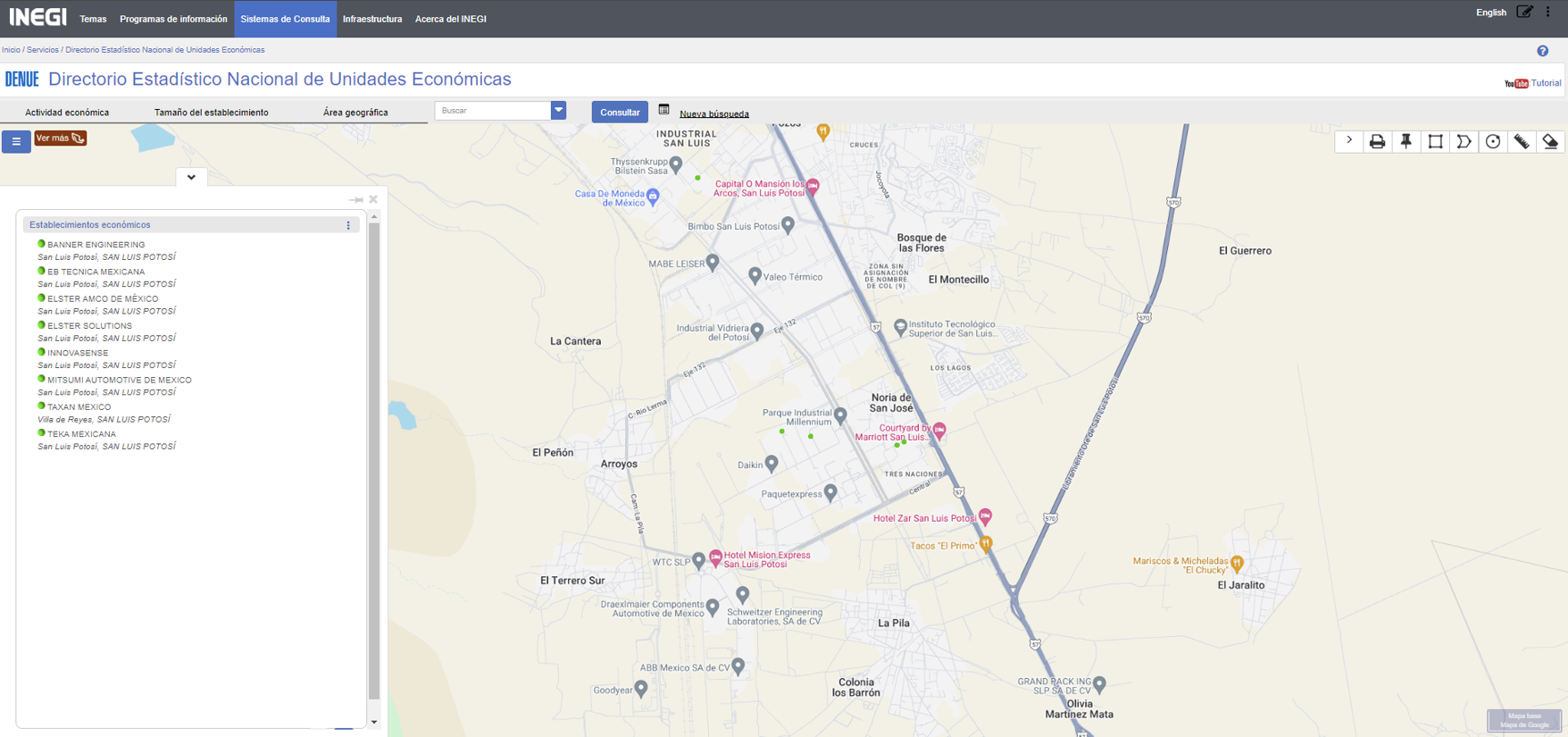This screenshot has width=1568, height=737.
Task: Click the results list scroll down arrow
Action: (374, 722)
